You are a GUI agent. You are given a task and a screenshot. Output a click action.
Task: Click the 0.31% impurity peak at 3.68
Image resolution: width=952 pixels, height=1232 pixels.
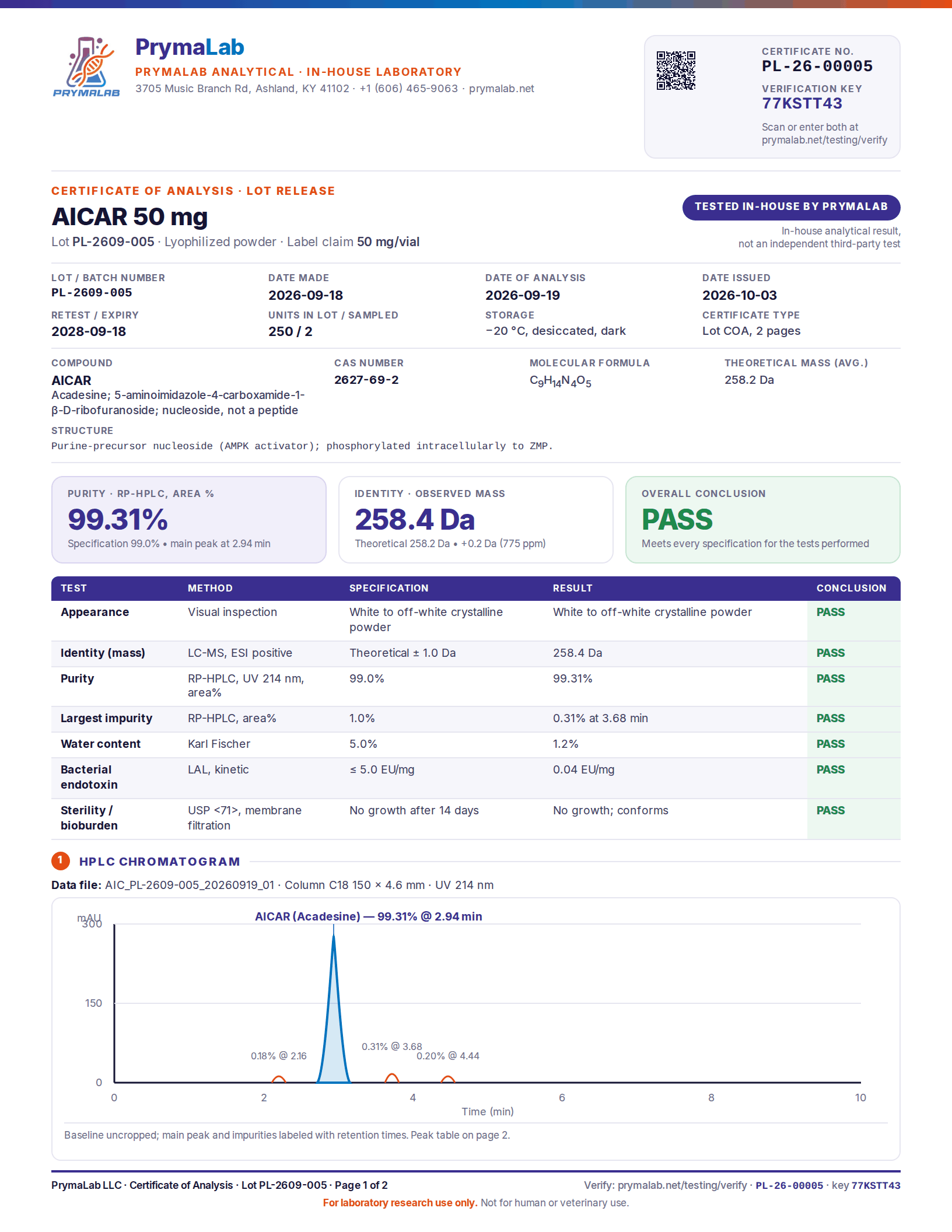pos(392,1078)
